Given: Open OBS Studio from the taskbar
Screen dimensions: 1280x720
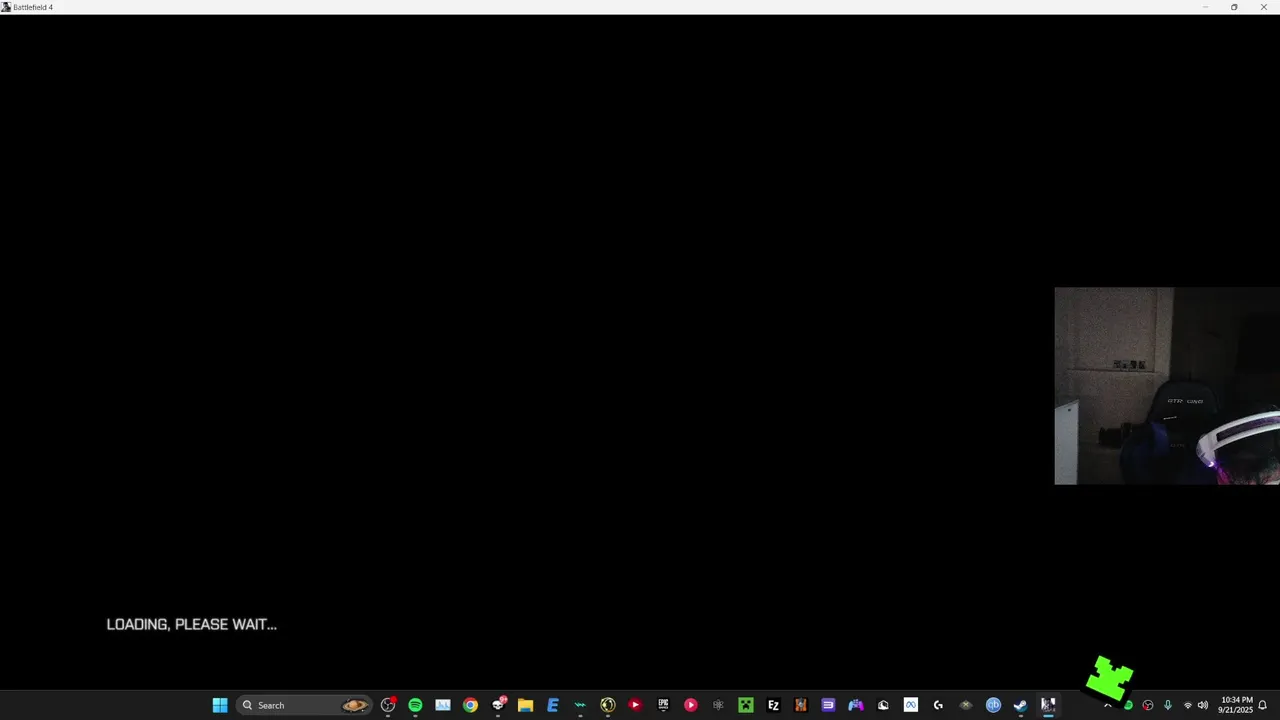Looking at the screenshot, I should pyautogui.click(x=388, y=705).
